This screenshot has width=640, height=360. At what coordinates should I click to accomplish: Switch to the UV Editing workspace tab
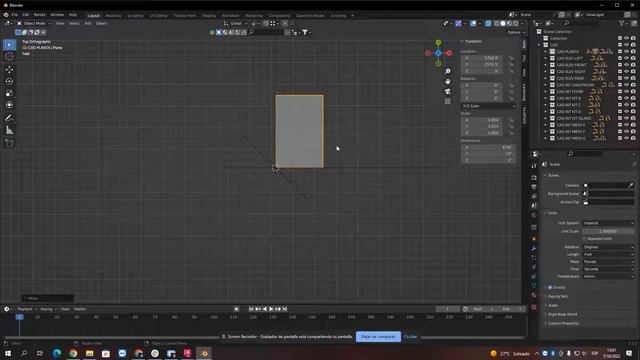158,16
